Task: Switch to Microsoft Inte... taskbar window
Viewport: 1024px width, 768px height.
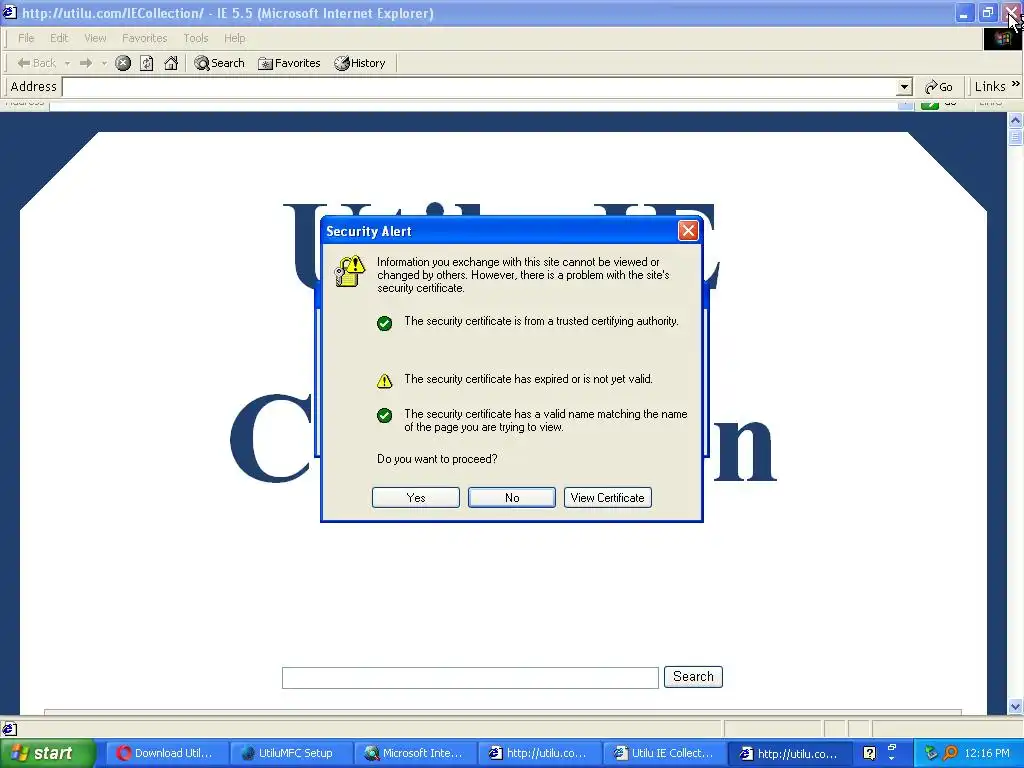Action: tap(415, 753)
